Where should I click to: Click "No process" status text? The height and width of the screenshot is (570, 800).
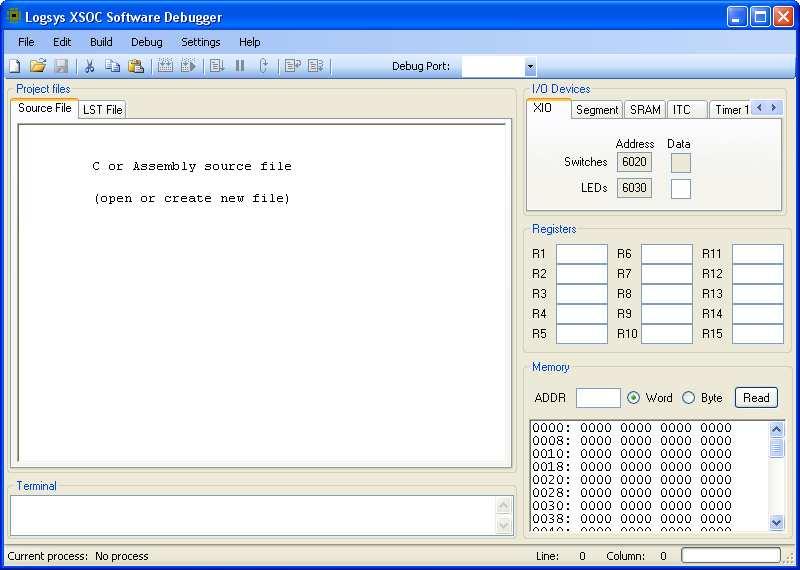(121, 556)
